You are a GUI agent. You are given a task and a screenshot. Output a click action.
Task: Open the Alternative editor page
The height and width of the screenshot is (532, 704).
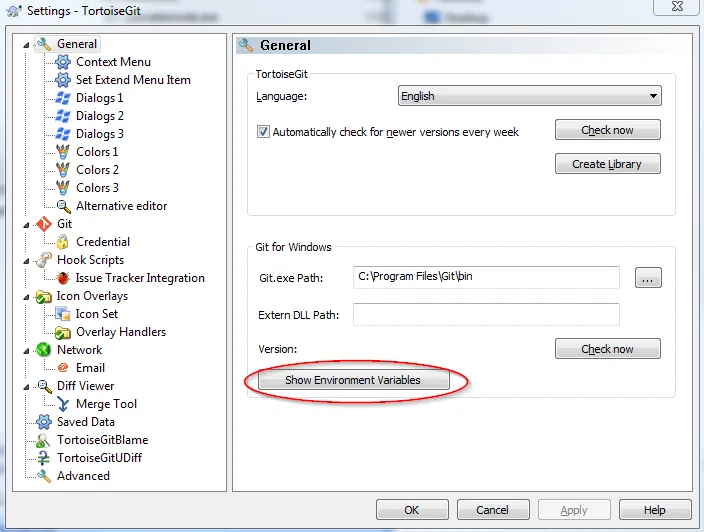point(121,206)
